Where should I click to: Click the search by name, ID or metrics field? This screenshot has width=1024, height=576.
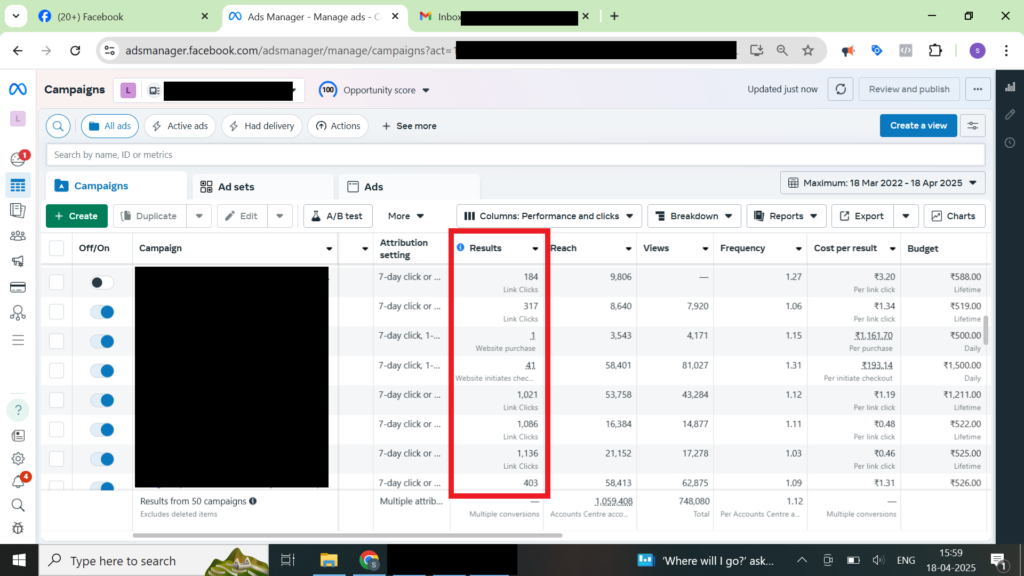coord(515,155)
